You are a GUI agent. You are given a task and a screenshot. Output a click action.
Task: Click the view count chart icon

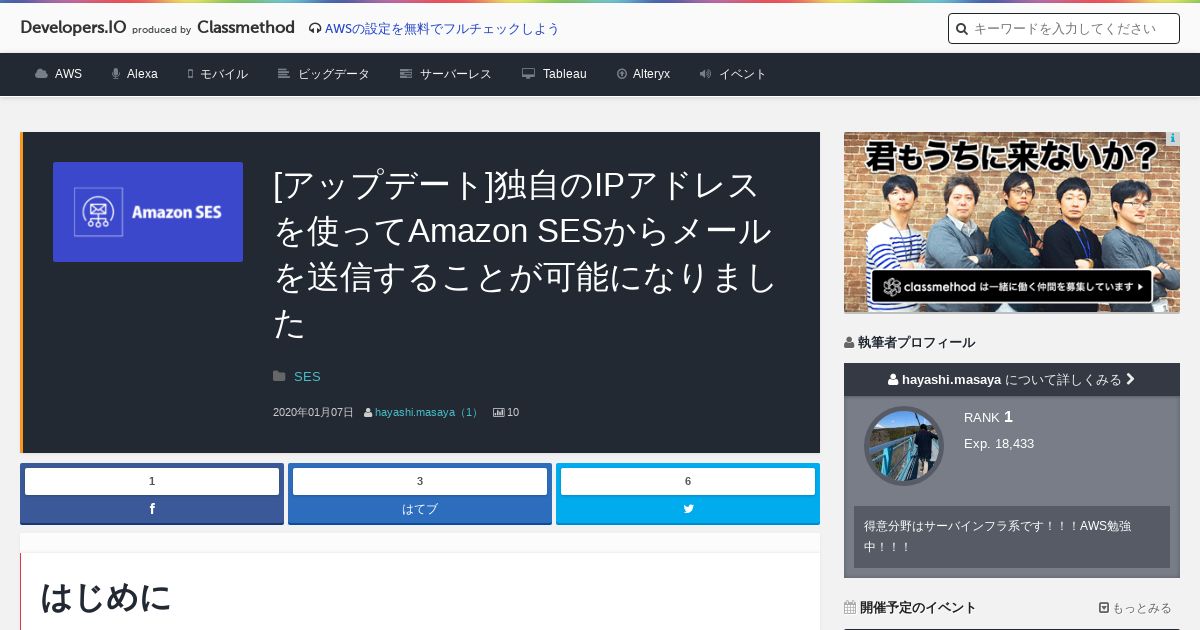498,412
